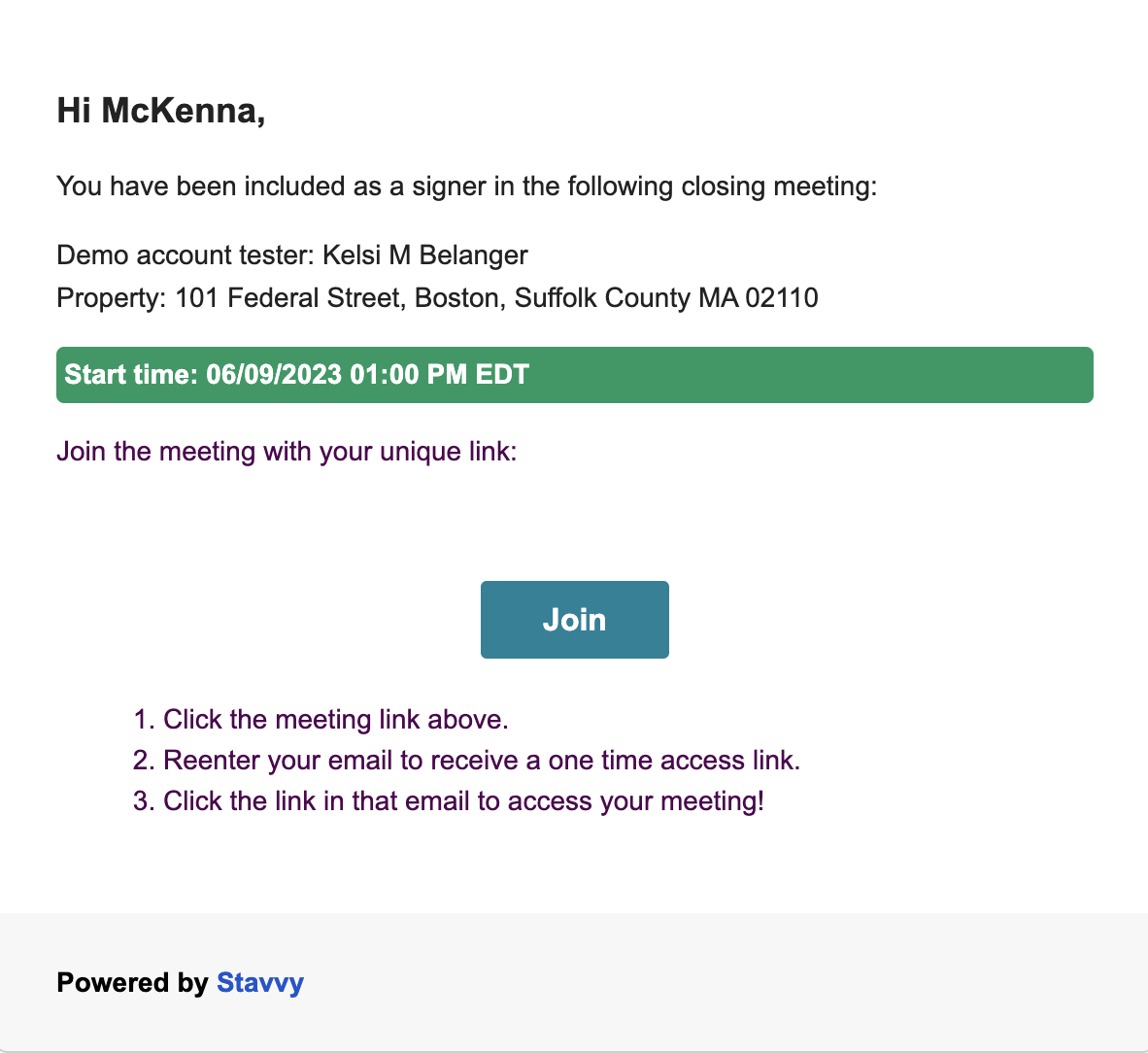
Task: Click the "Property:" label
Action: click(x=112, y=299)
